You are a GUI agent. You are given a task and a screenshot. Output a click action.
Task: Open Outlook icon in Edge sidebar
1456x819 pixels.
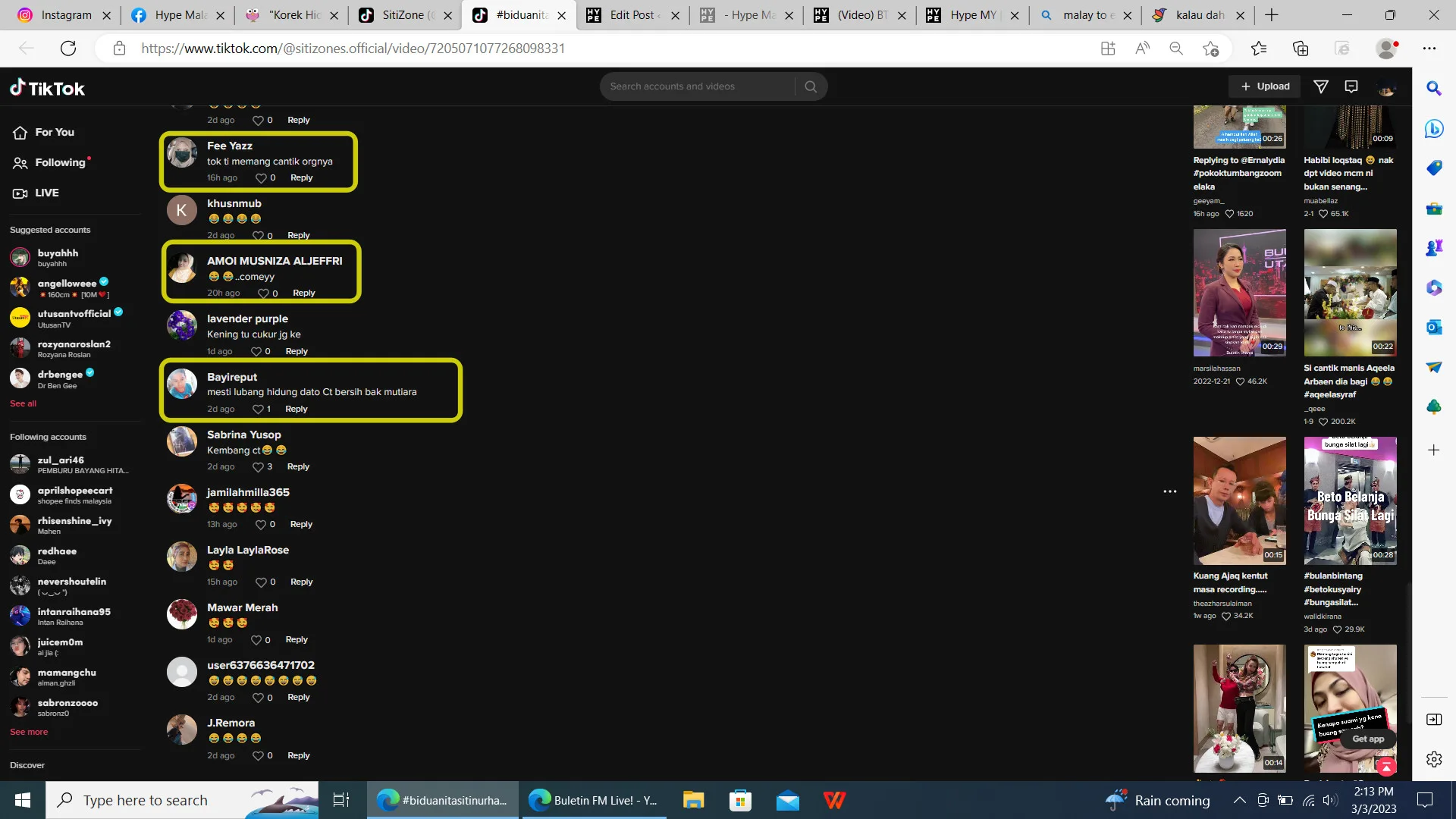click(1433, 328)
